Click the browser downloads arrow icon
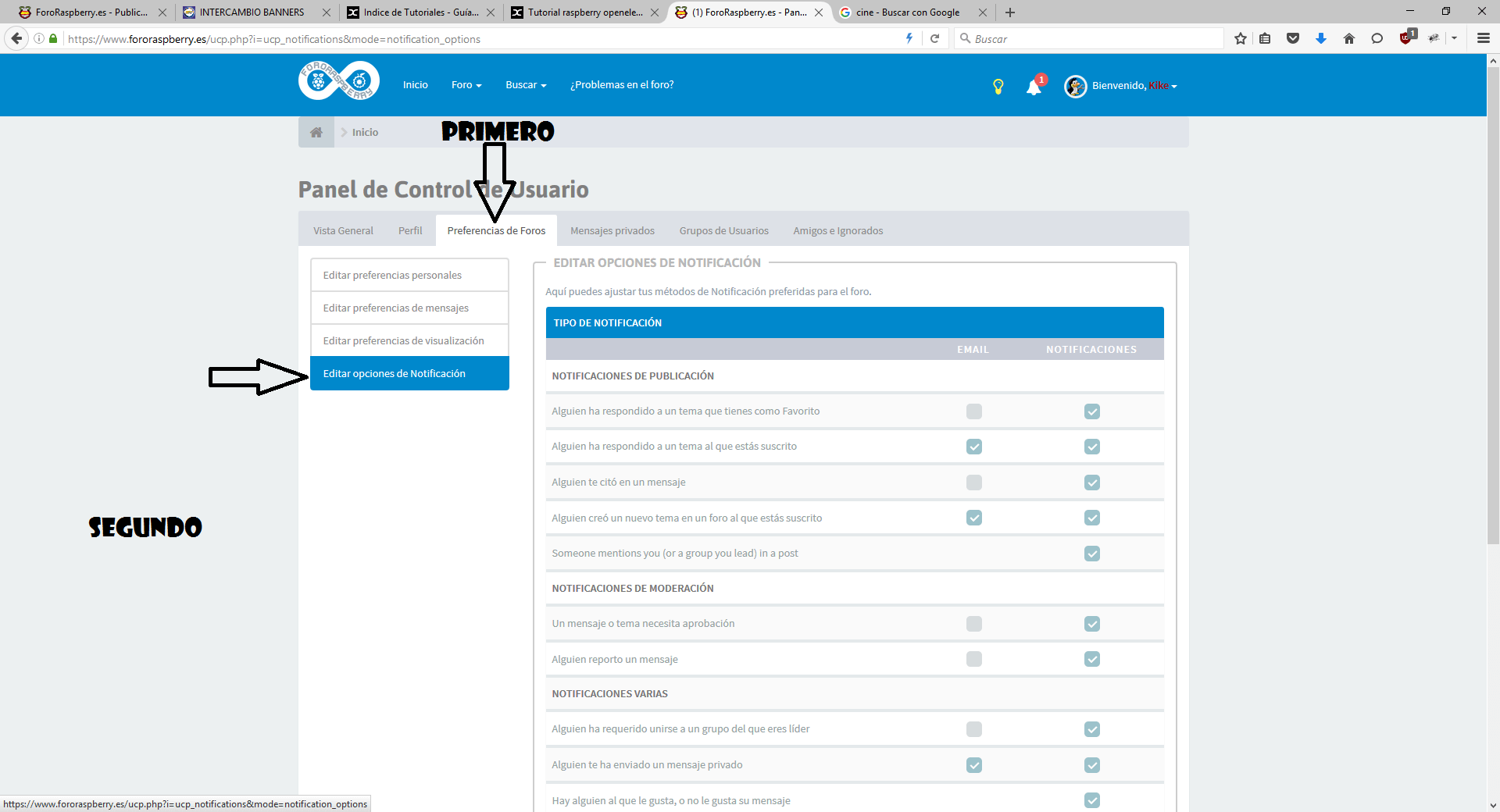The width and height of the screenshot is (1500, 812). [1321, 38]
